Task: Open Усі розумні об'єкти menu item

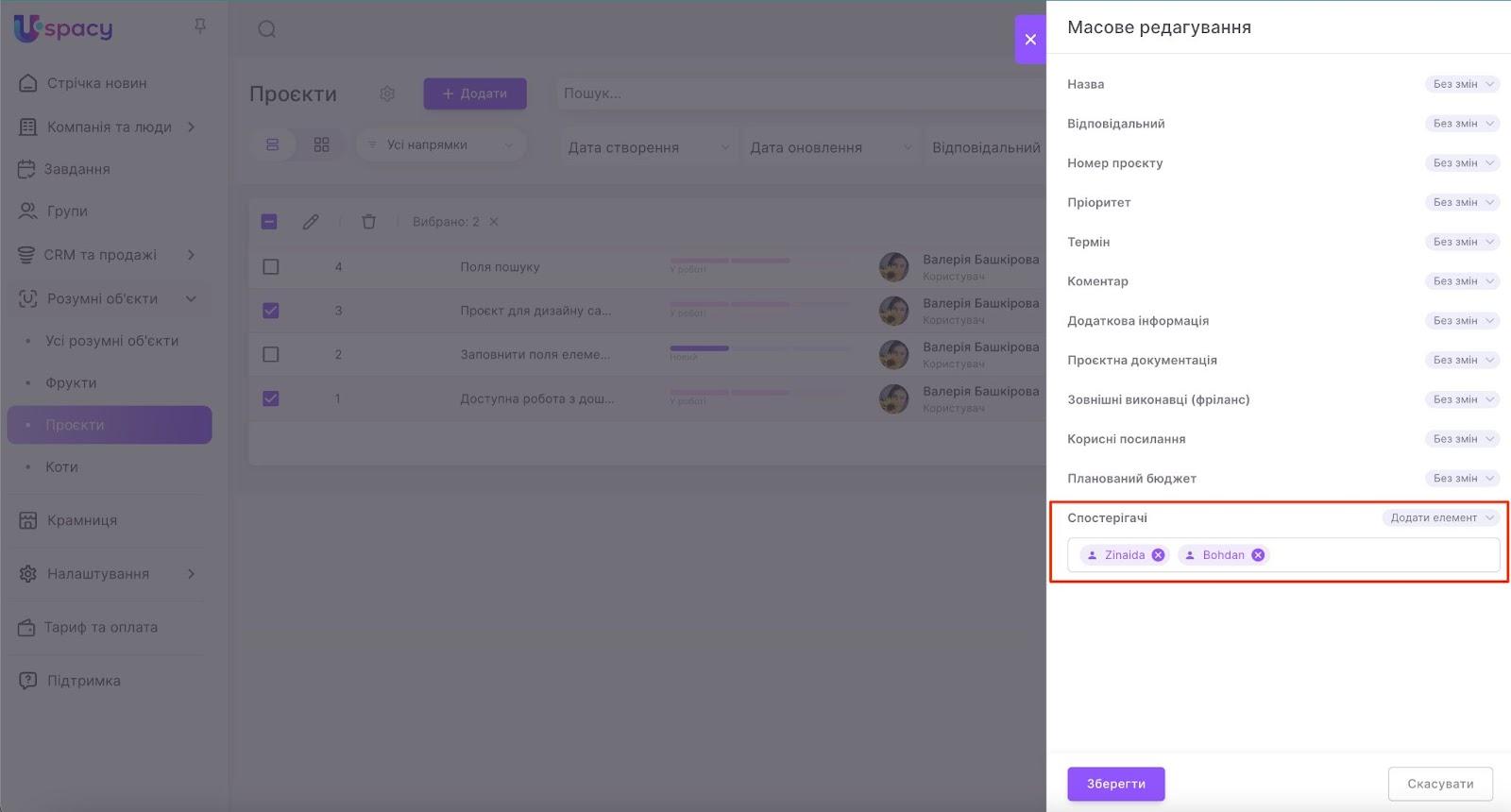Action: point(111,341)
